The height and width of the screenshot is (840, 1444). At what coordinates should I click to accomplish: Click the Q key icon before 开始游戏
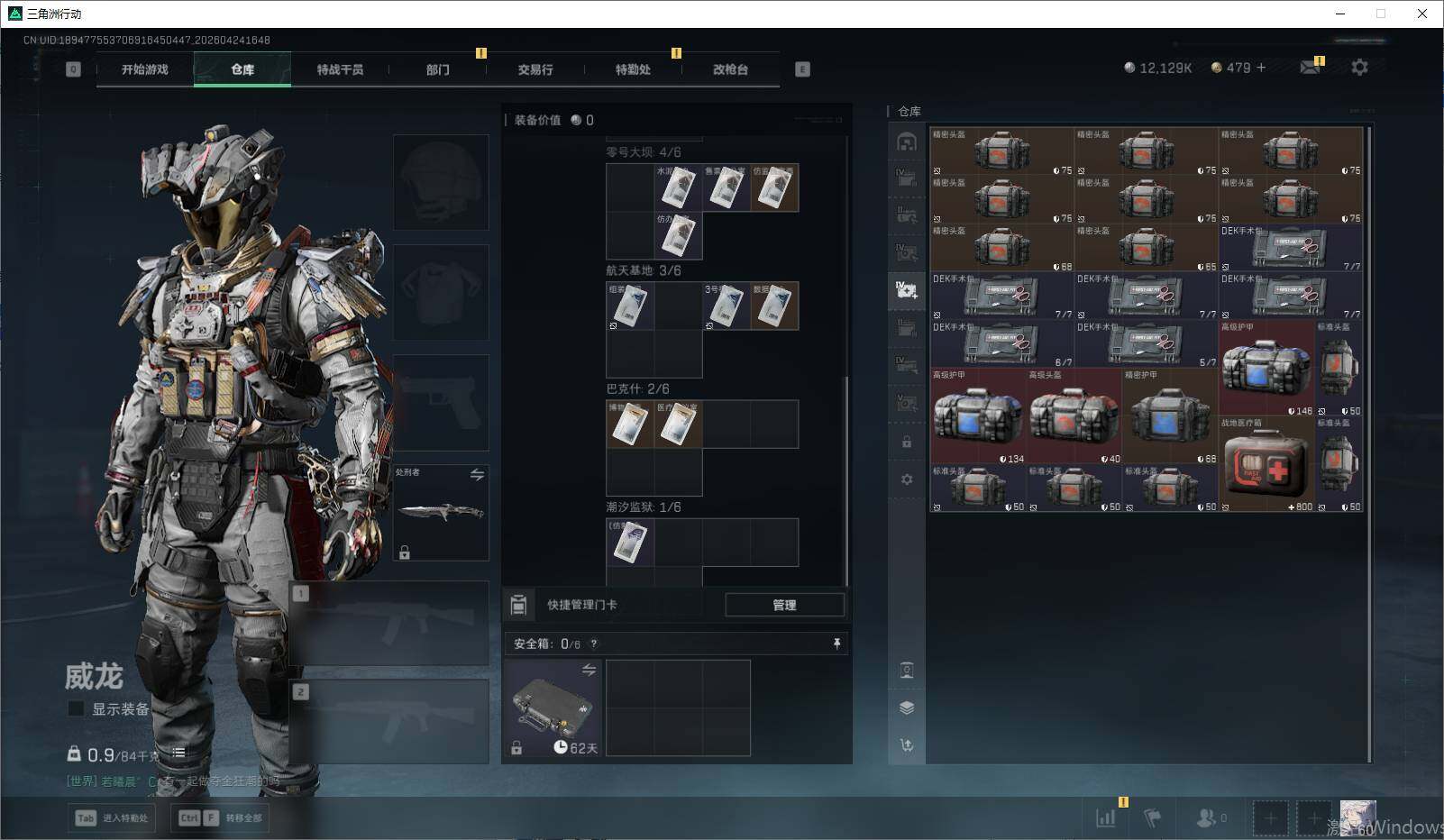point(74,69)
